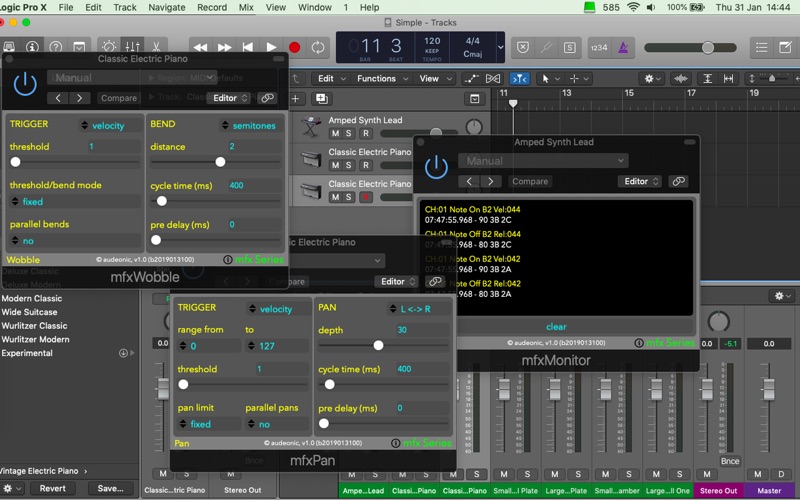The image size is (800, 500).
Task: Solo the first Classic Electric Piano track
Action: pos(348,165)
